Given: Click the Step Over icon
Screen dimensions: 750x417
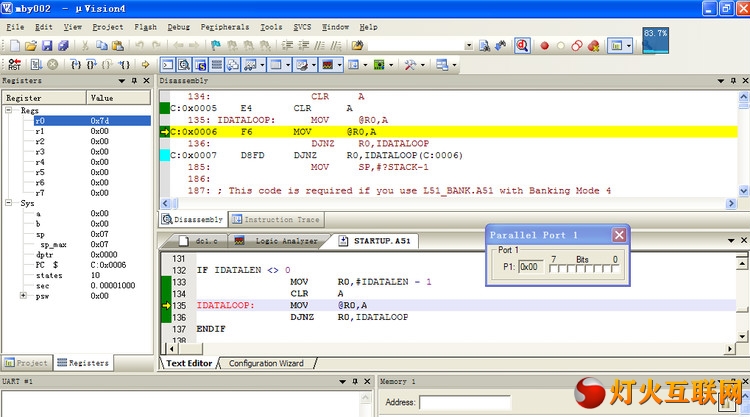Looking at the screenshot, I should coord(91,65).
